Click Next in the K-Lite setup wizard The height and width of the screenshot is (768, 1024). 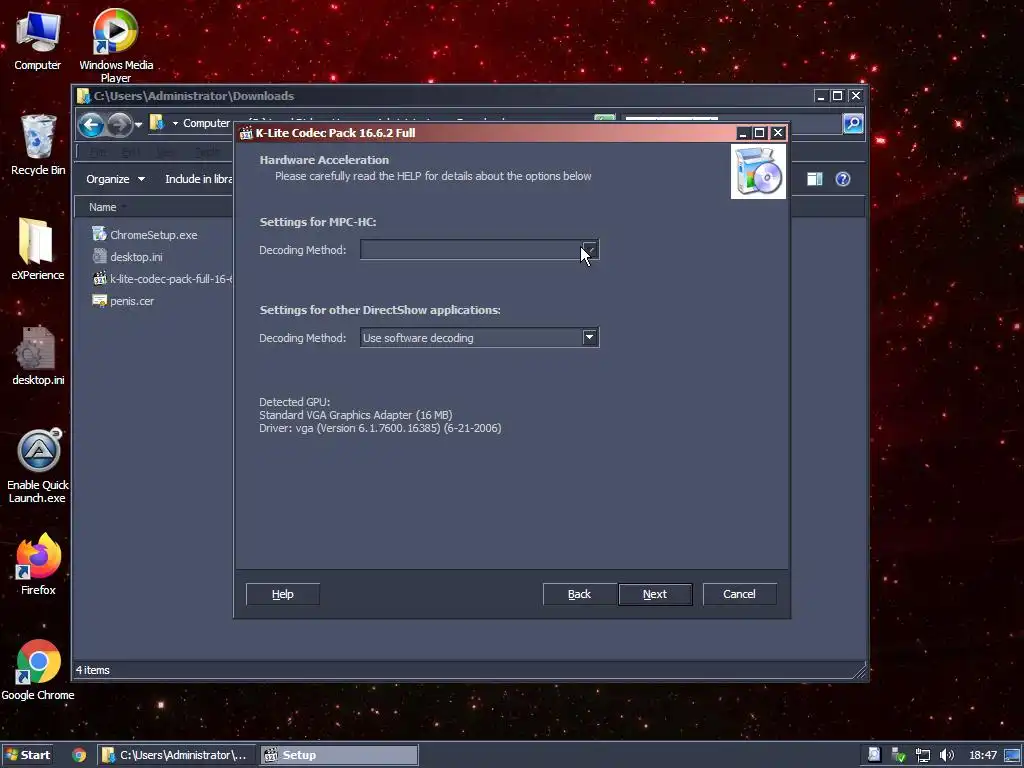tap(655, 594)
